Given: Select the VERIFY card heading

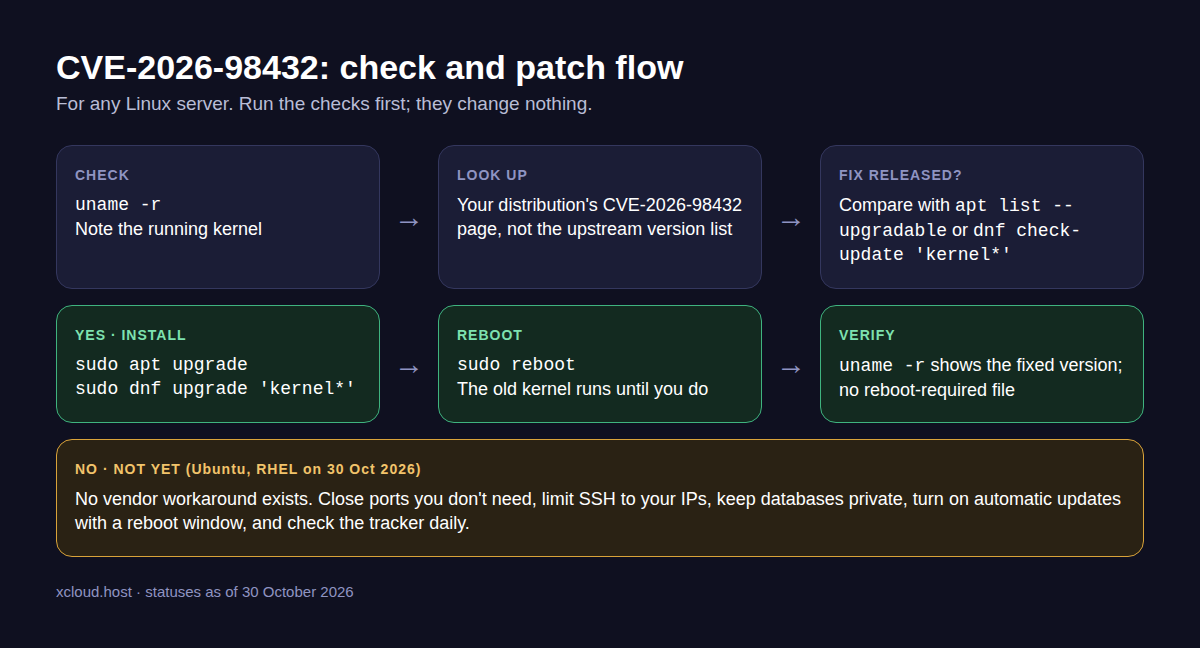Looking at the screenshot, I should [867, 335].
